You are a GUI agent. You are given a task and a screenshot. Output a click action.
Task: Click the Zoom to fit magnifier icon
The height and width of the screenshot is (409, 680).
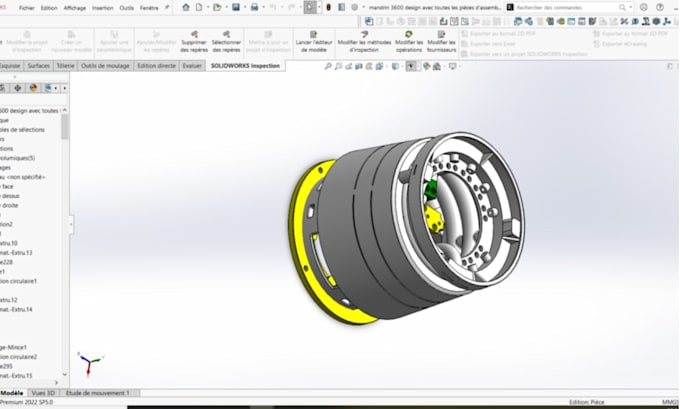[x=328, y=66]
